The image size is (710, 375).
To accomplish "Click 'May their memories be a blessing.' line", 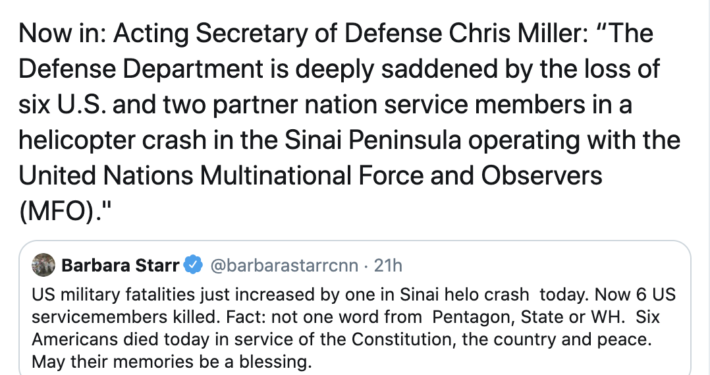I will click(x=172, y=362).
